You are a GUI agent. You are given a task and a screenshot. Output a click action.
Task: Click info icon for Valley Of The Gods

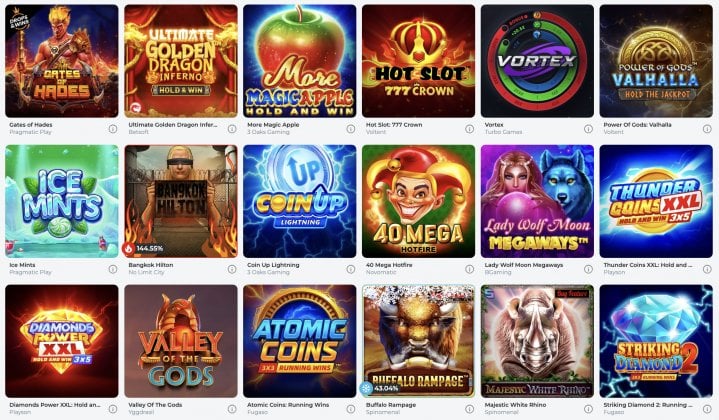click(232, 409)
